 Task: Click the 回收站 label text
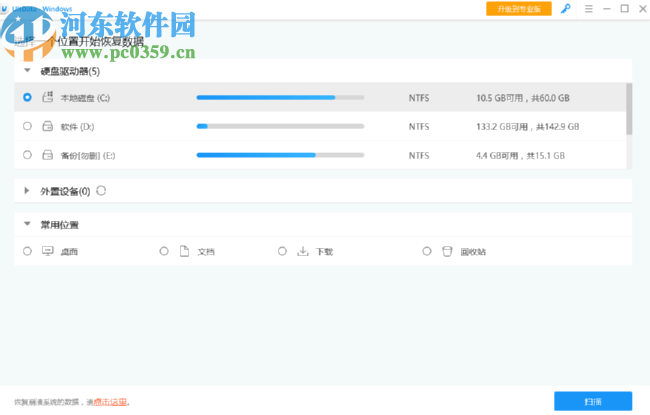[x=473, y=252]
